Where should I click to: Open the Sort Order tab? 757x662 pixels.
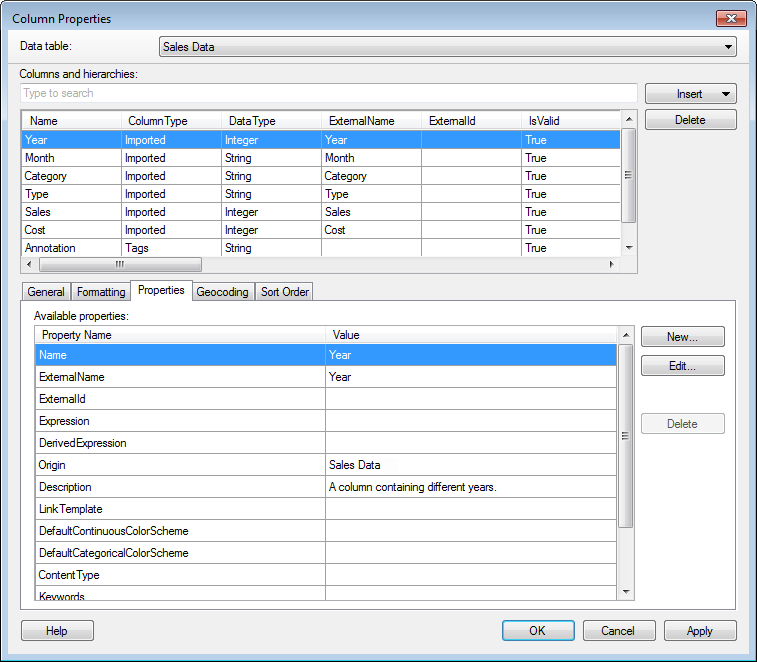click(x=285, y=292)
